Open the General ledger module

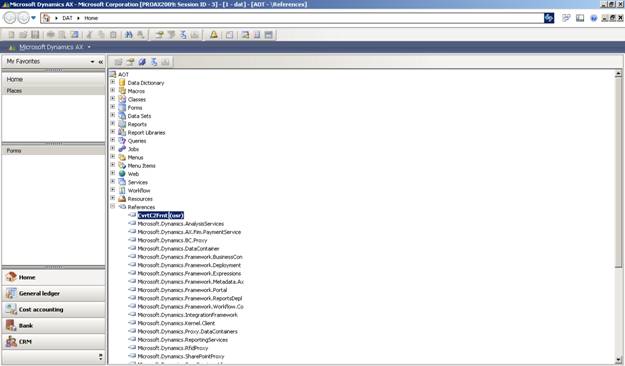(53, 293)
